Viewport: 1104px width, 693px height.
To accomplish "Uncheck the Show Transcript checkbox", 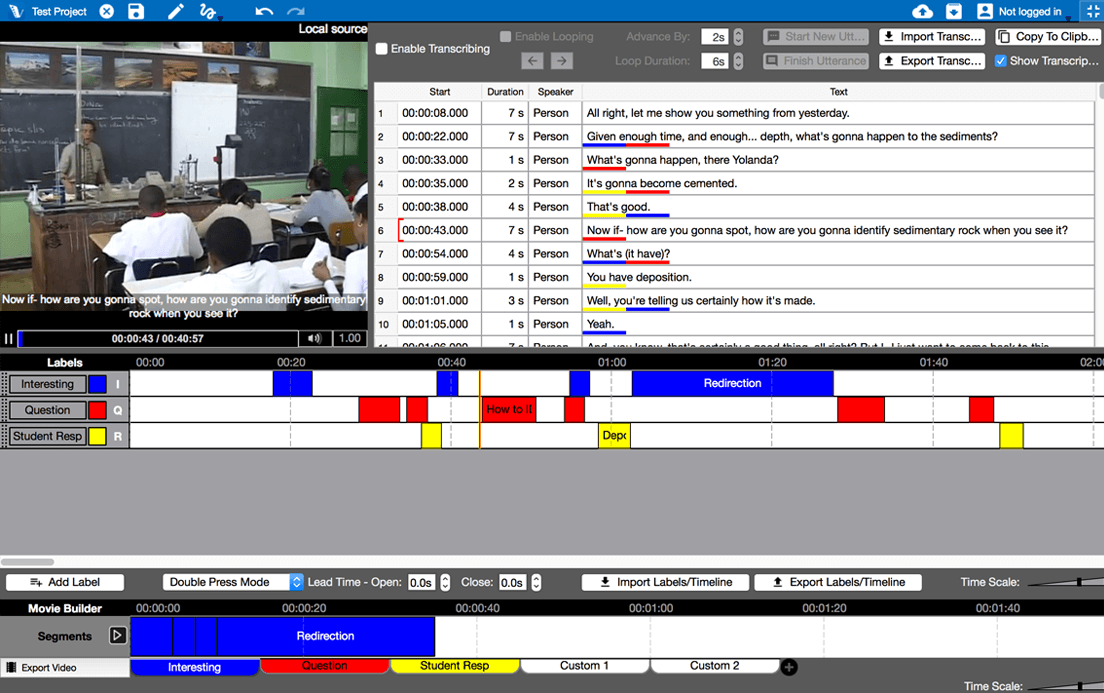I will (1001, 61).
